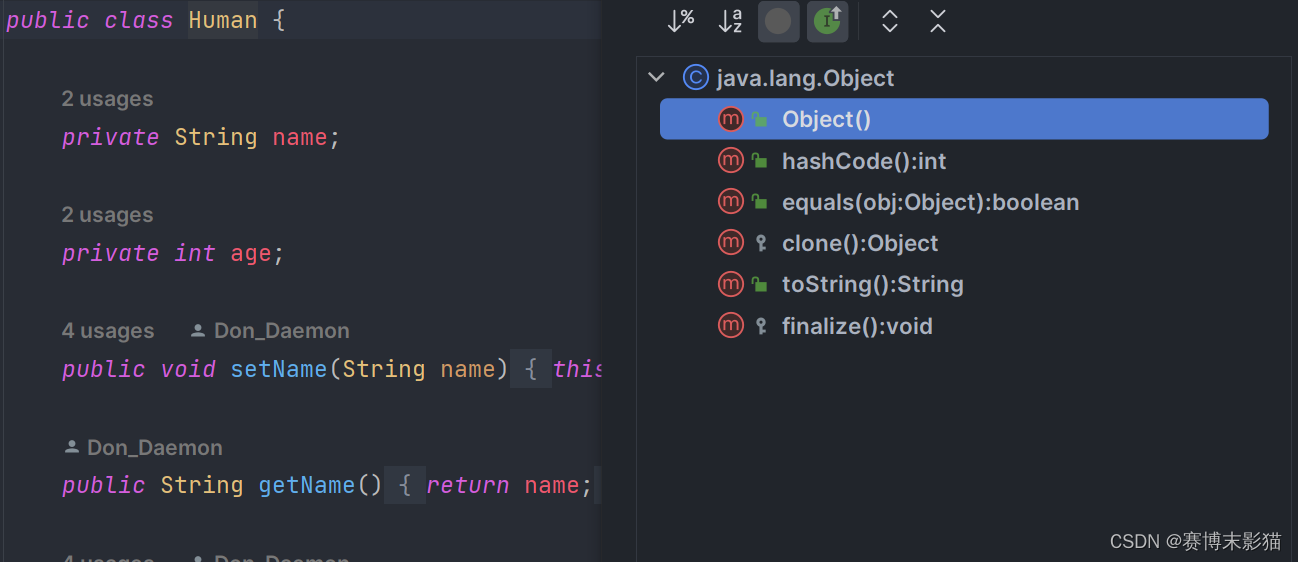This screenshot has height=562, width=1298.
Task: Click the 'name' field in the private String declaration
Action: pos(300,137)
